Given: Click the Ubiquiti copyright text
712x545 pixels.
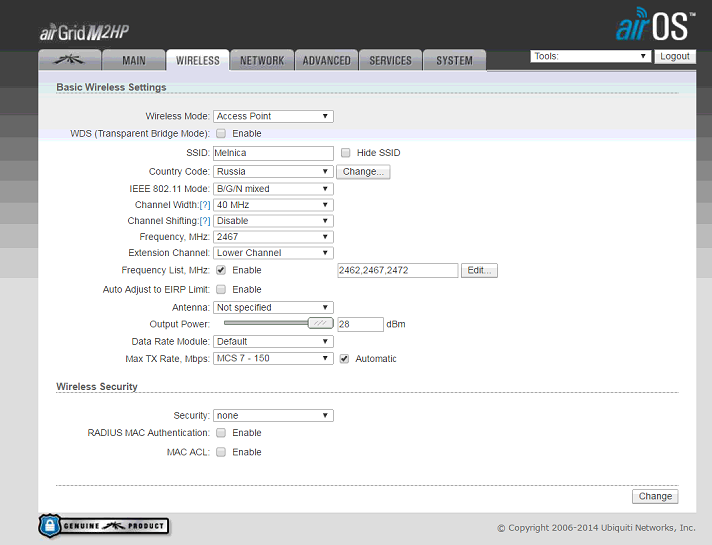Looking at the screenshot, I should coord(596,528).
